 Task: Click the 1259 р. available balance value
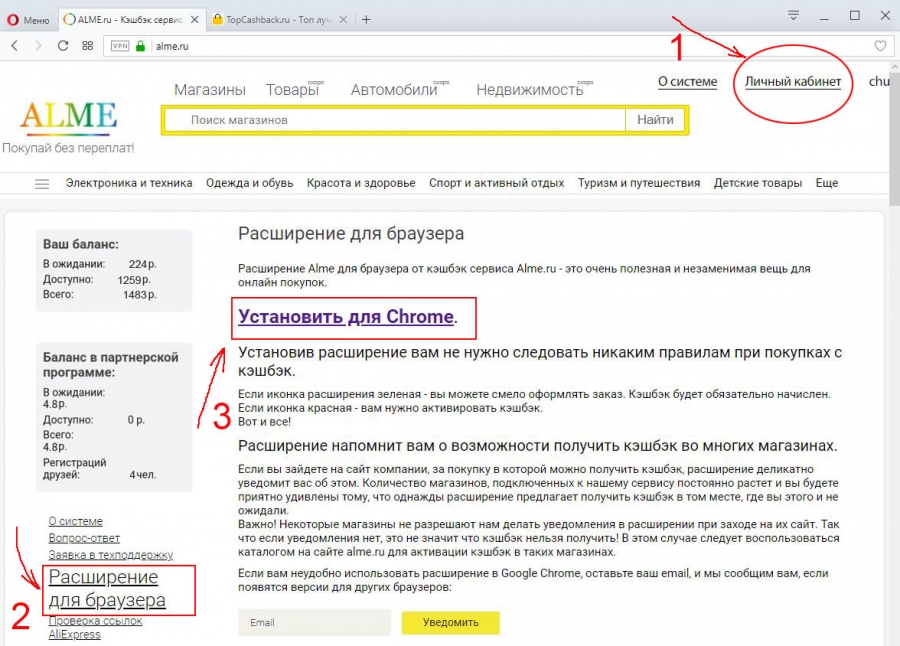(x=134, y=280)
